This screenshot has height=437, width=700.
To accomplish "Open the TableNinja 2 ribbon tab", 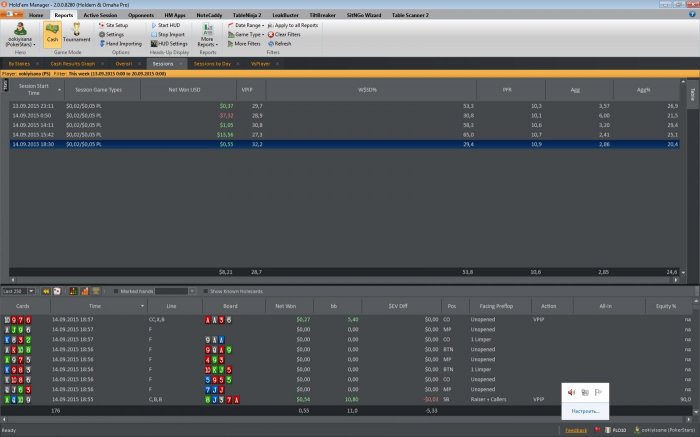I will coord(247,15).
